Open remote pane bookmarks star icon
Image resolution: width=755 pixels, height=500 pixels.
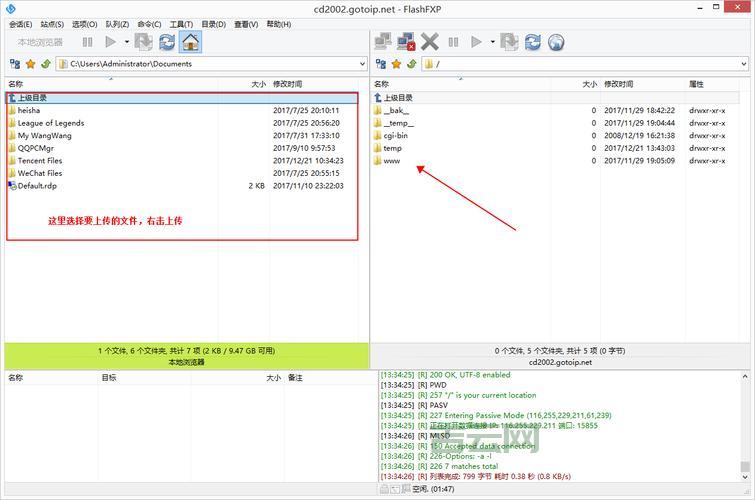pyautogui.click(x=396, y=64)
